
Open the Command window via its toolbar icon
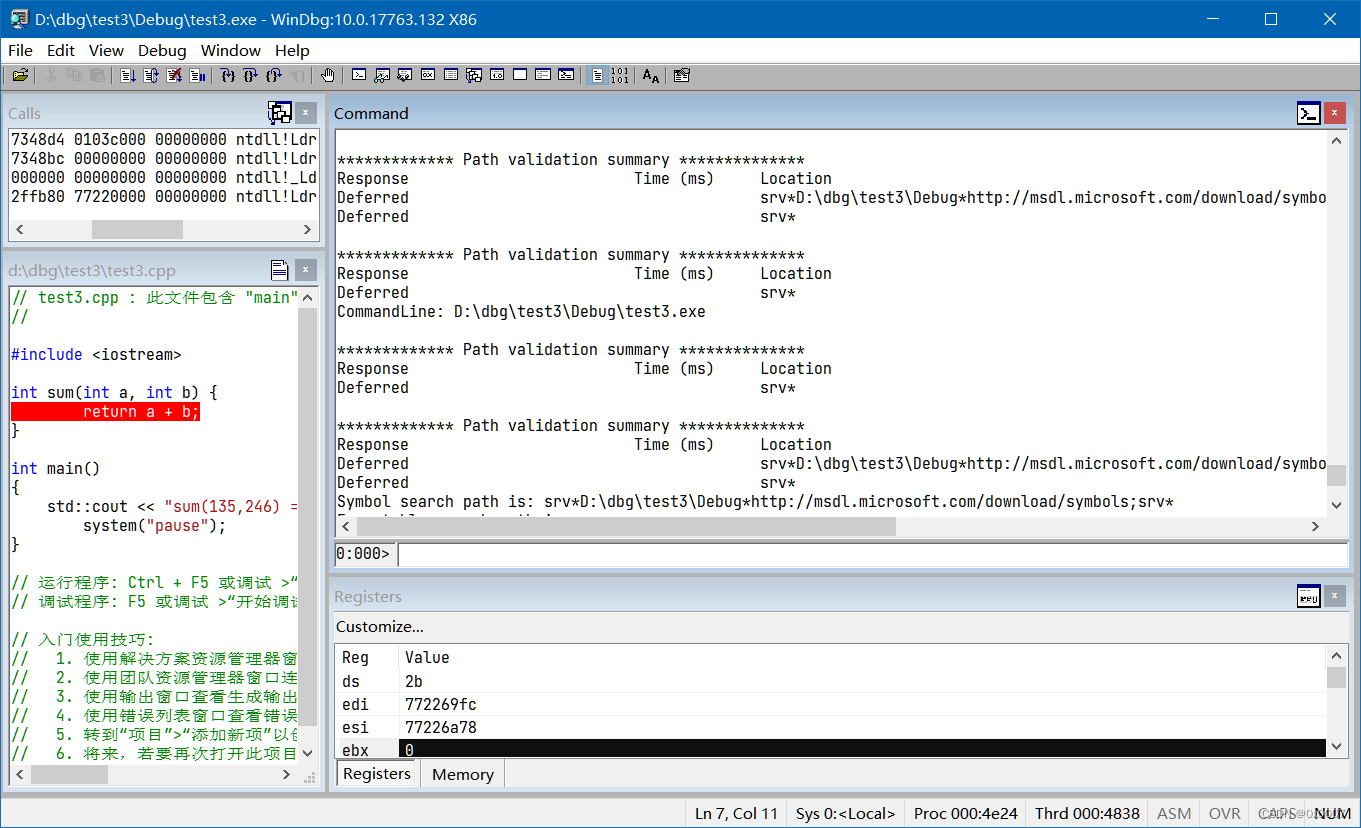click(x=359, y=75)
